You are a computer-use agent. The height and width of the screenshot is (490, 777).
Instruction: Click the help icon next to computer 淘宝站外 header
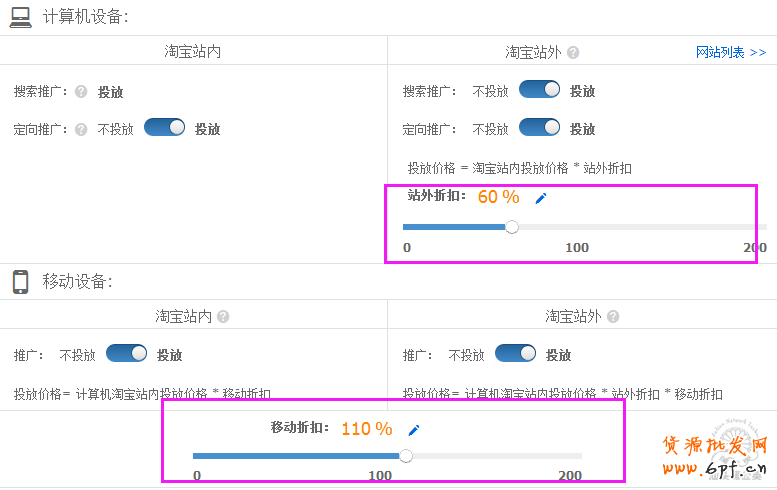coord(573,53)
